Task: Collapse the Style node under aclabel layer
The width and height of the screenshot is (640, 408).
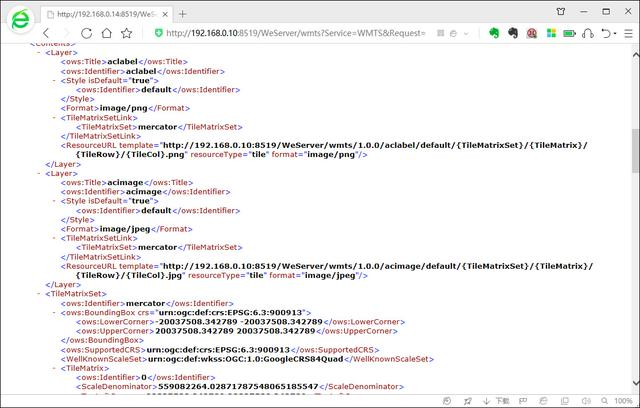Action: [54, 80]
